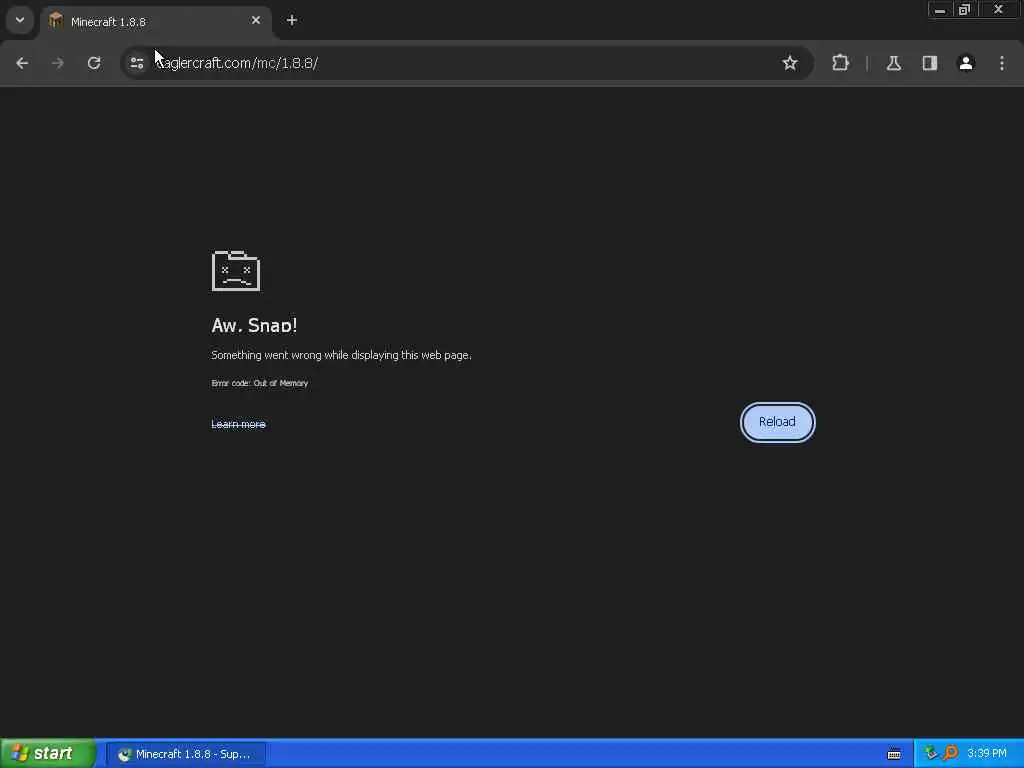This screenshot has height=768, width=1024.
Task: Toggle the side panel icon
Action: (929, 63)
